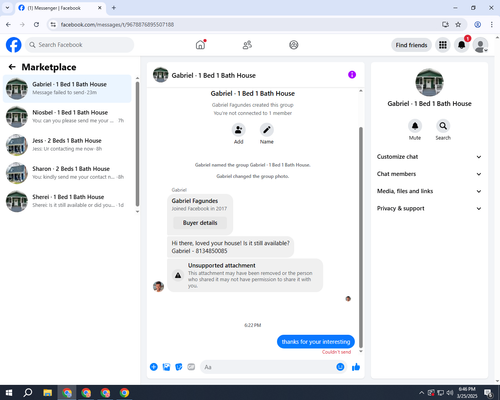This screenshot has width=500, height=400.
Task: Expand Media, files and links section
Action: [x=429, y=191]
